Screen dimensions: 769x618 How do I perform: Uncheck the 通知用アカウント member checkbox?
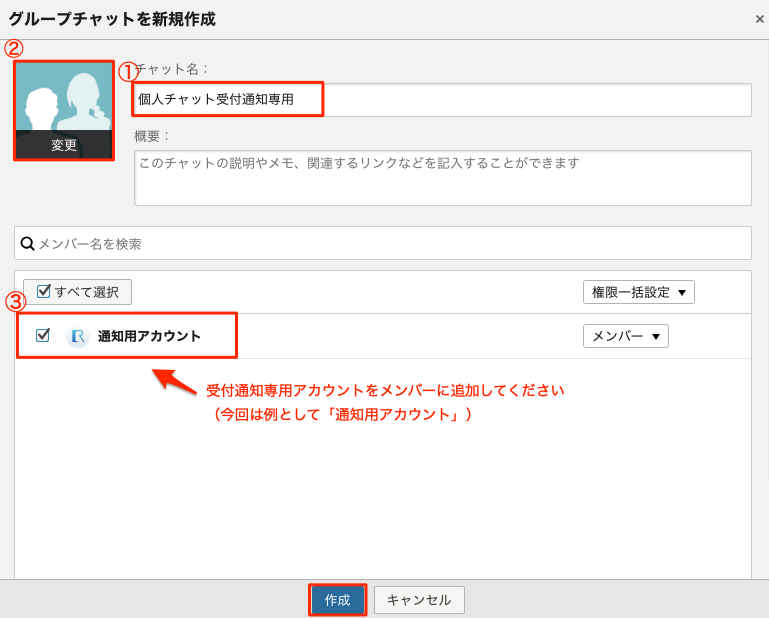pos(43,336)
